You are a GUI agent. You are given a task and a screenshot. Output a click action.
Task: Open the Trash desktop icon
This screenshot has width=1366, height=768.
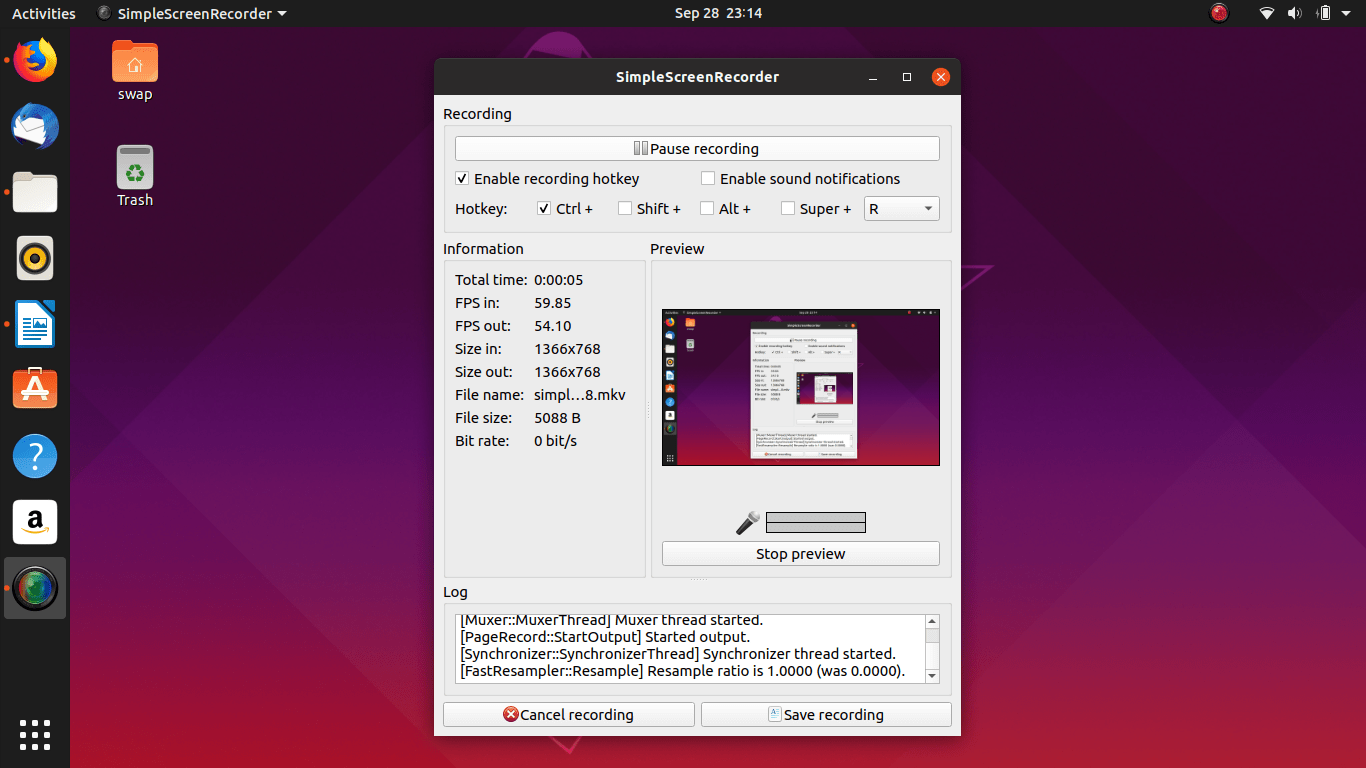[x=135, y=176]
